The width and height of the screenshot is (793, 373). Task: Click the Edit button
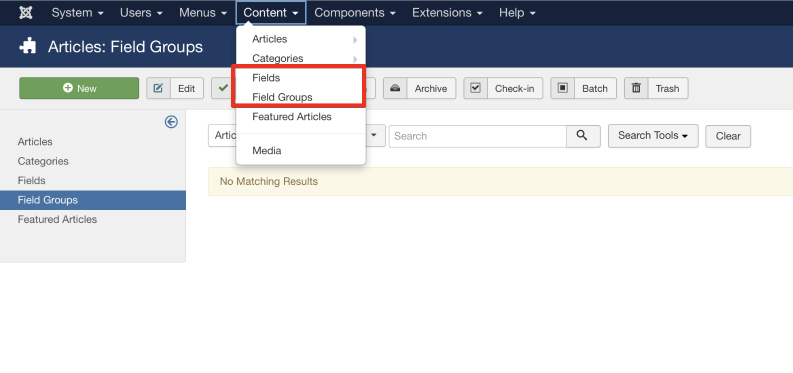pyautogui.click(x=175, y=88)
